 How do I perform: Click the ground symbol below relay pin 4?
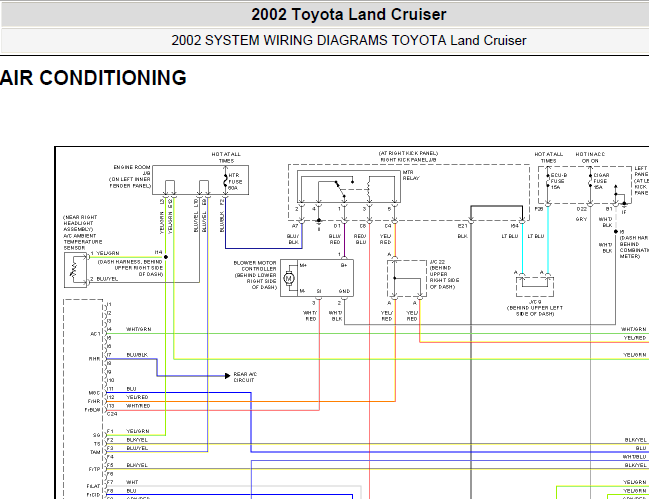[319, 225]
